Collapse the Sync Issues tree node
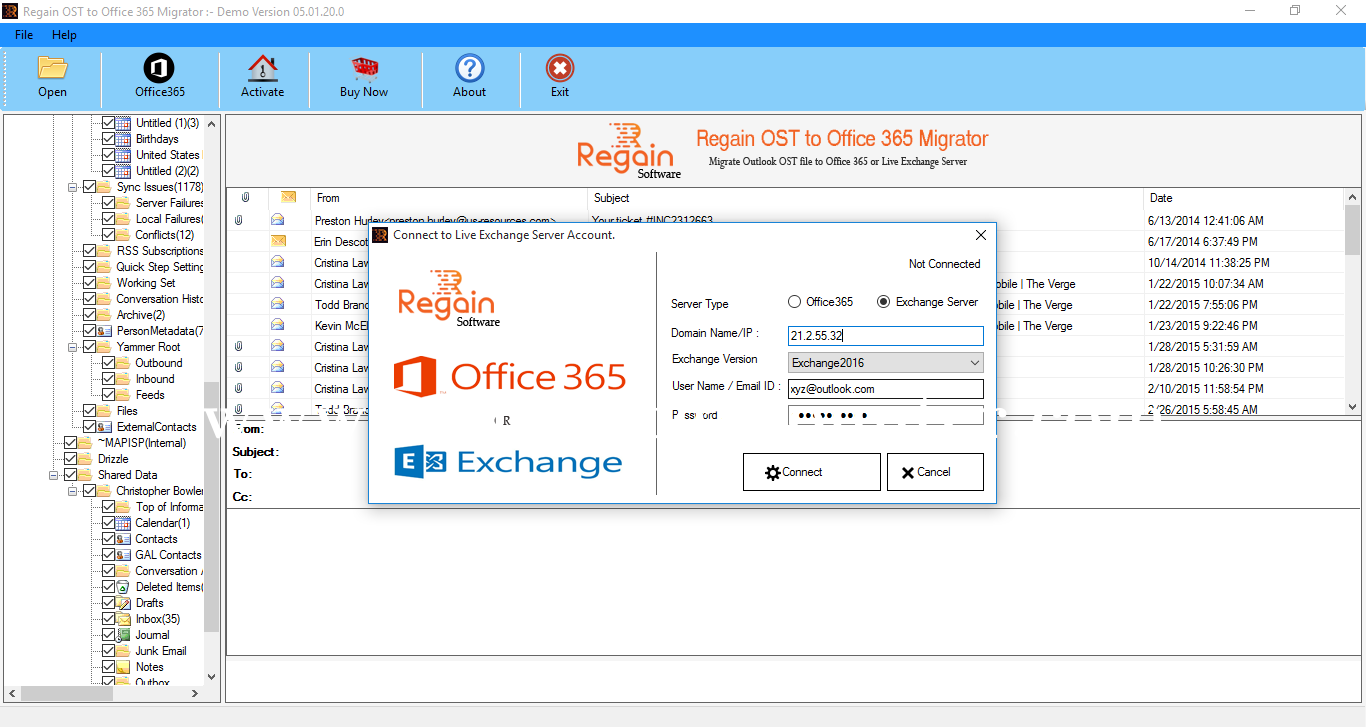 [73, 187]
